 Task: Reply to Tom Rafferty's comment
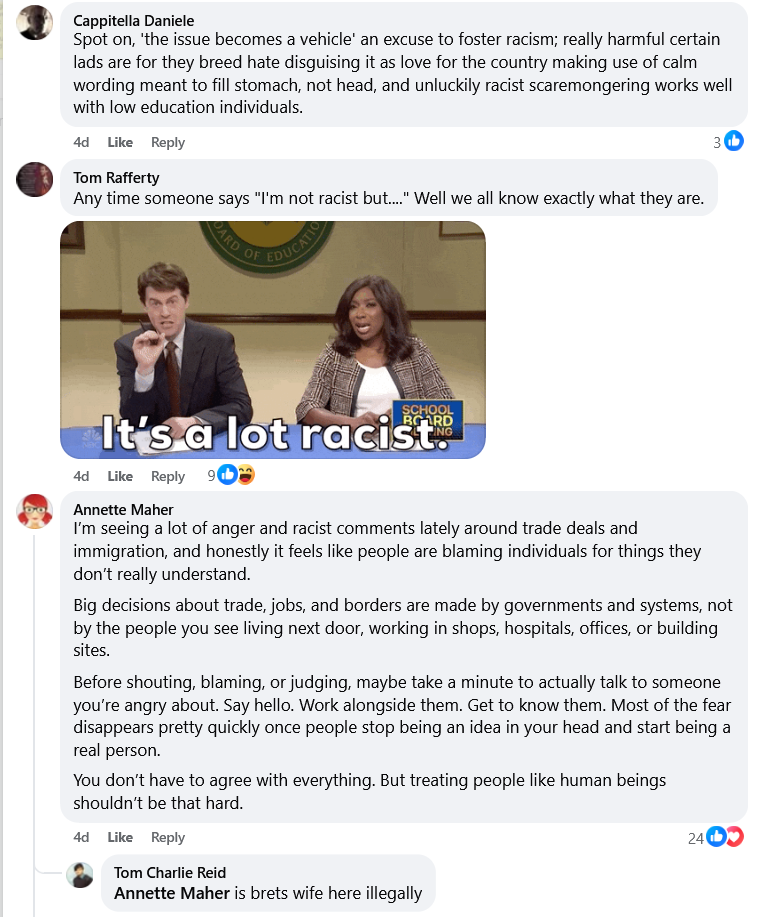coord(168,476)
